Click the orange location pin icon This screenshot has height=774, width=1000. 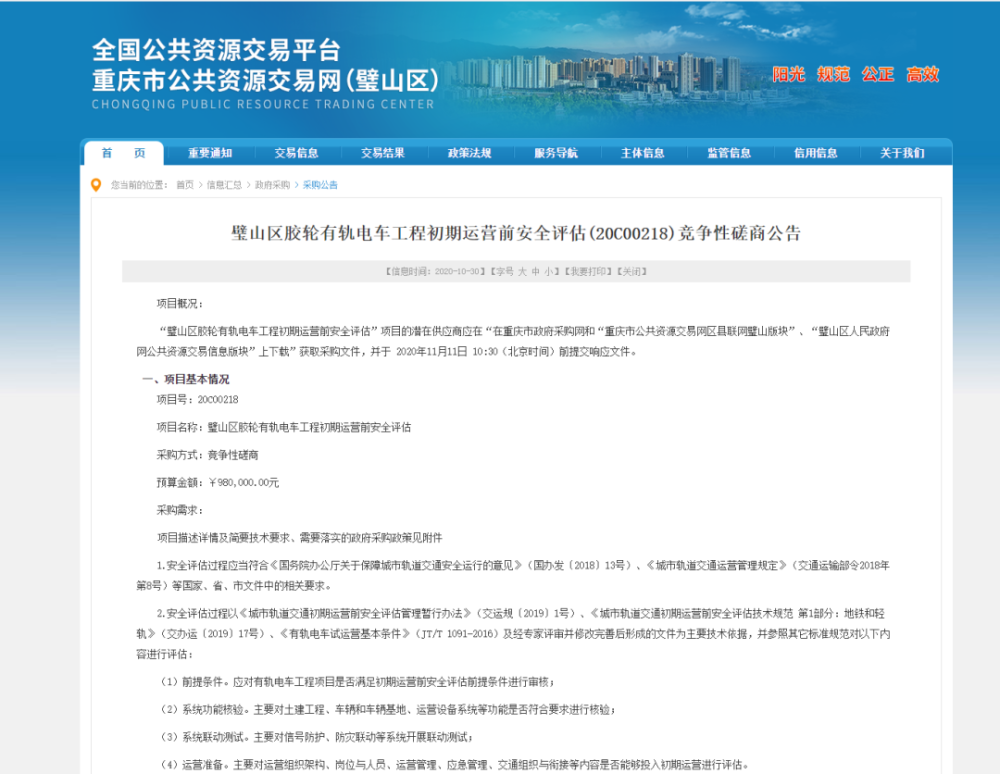[96, 185]
